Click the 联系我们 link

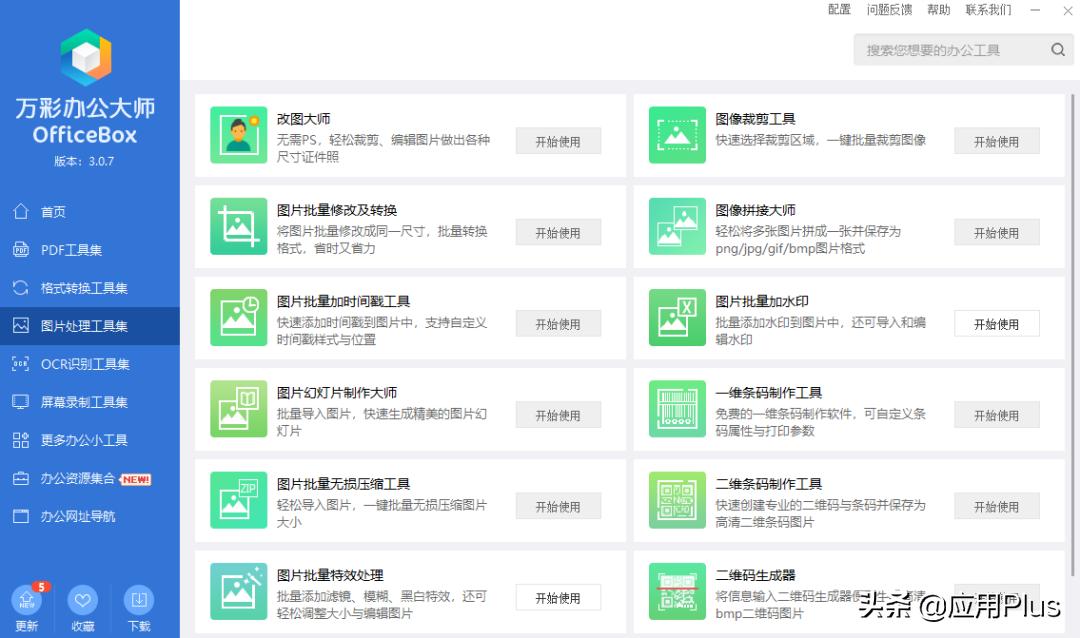click(990, 10)
